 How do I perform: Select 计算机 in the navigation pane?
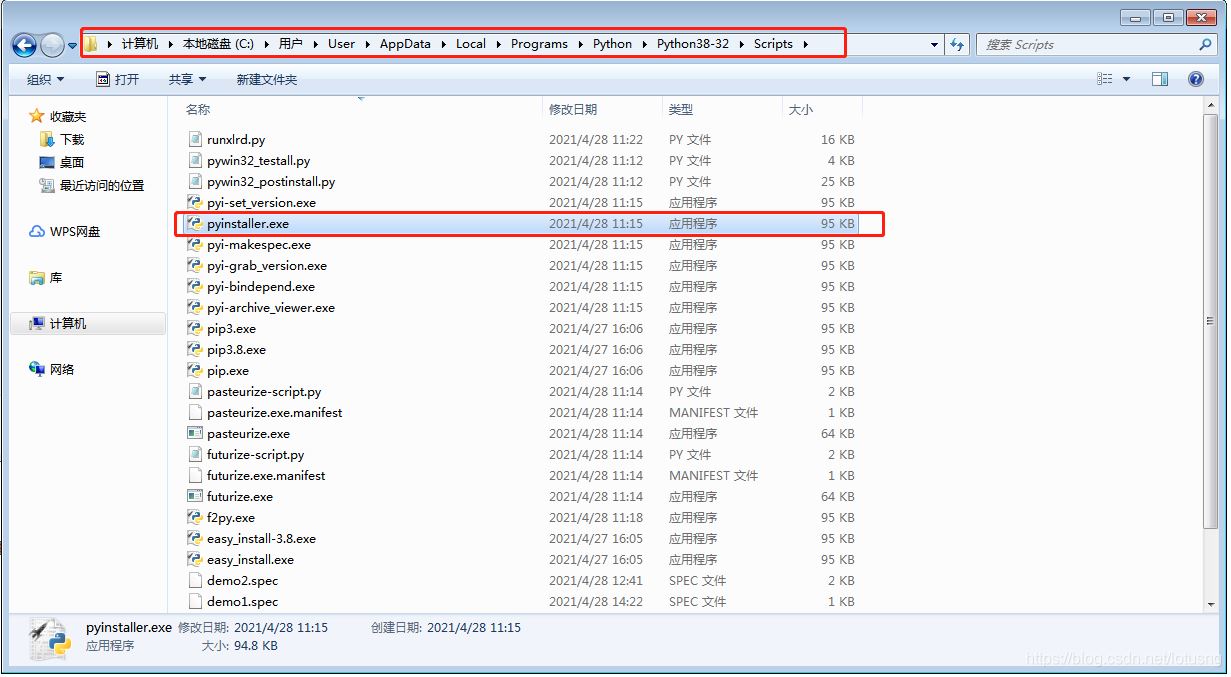tap(68, 324)
